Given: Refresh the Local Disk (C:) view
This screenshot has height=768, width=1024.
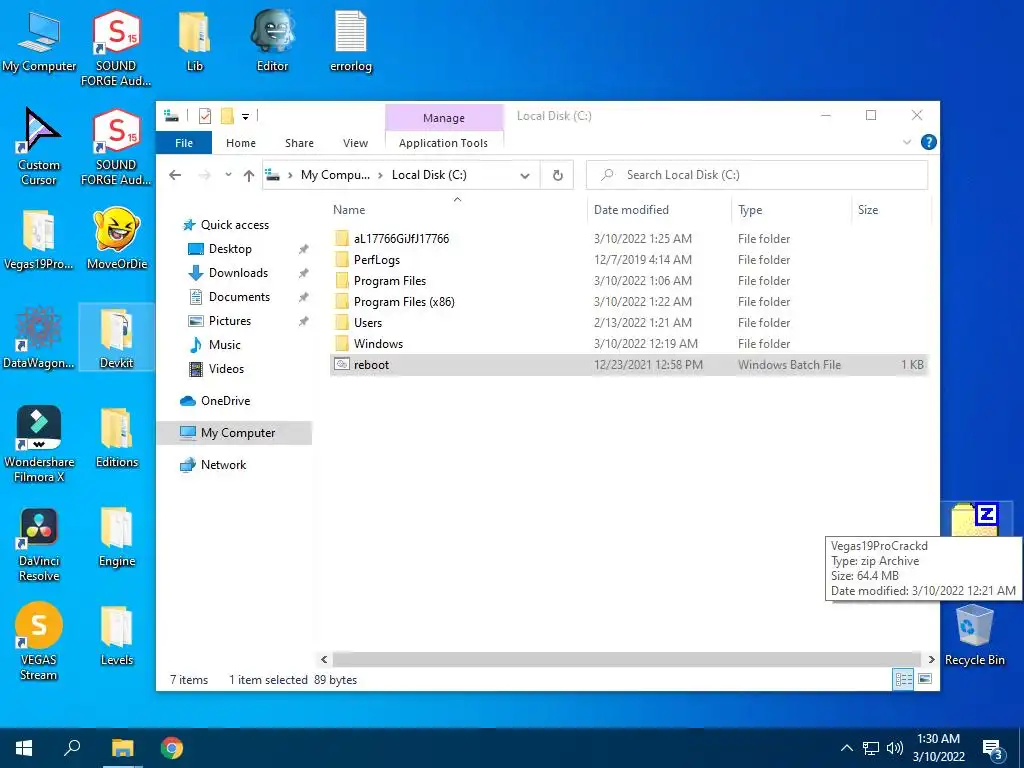Looking at the screenshot, I should click(558, 175).
